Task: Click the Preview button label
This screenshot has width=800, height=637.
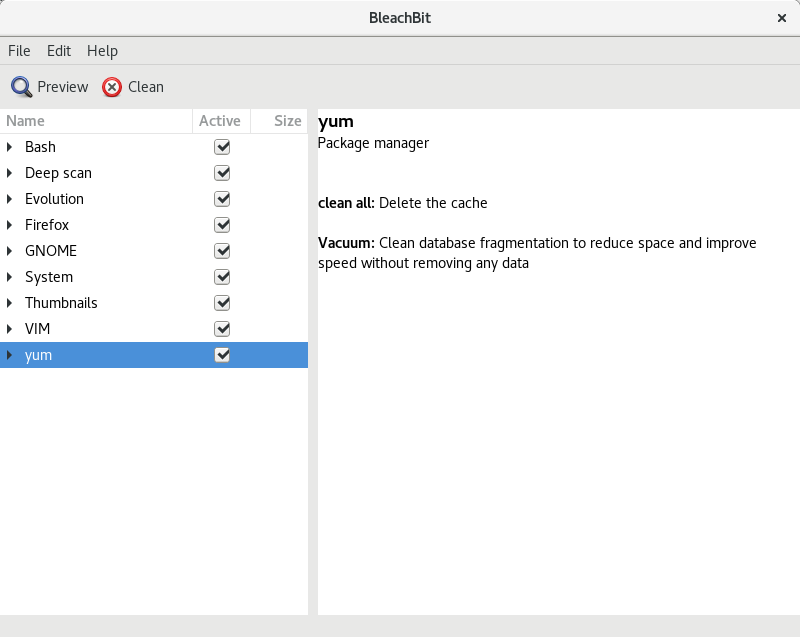Action: pyautogui.click(x=63, y=87)
